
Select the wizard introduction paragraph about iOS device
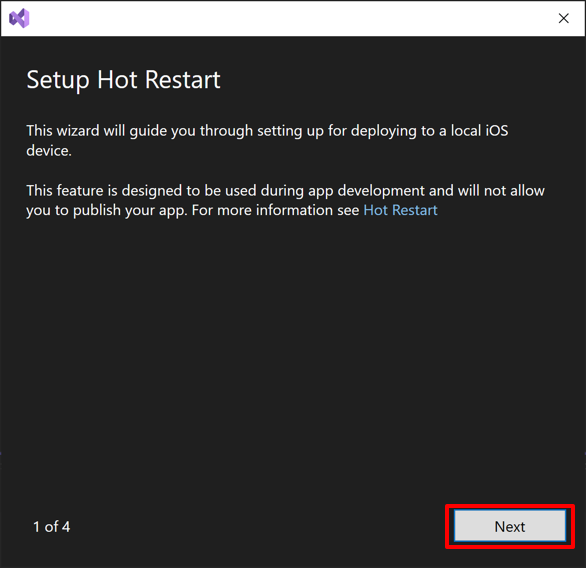pyautogui.click(x=267, y=141)
